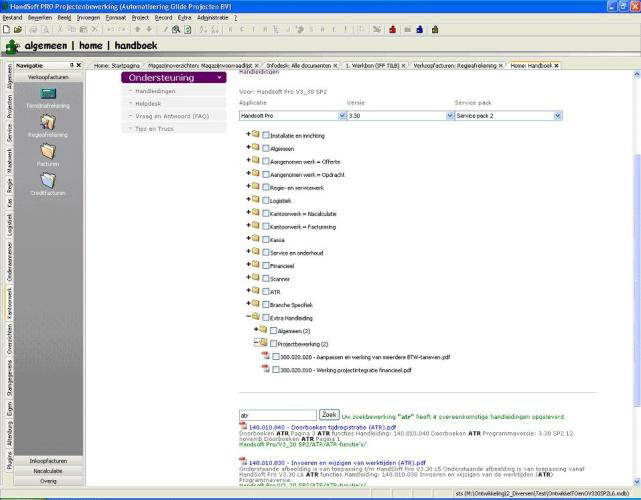Click the search input containing 'atr'
This screenshot has height=500, width=641.
tap(278, 415)
